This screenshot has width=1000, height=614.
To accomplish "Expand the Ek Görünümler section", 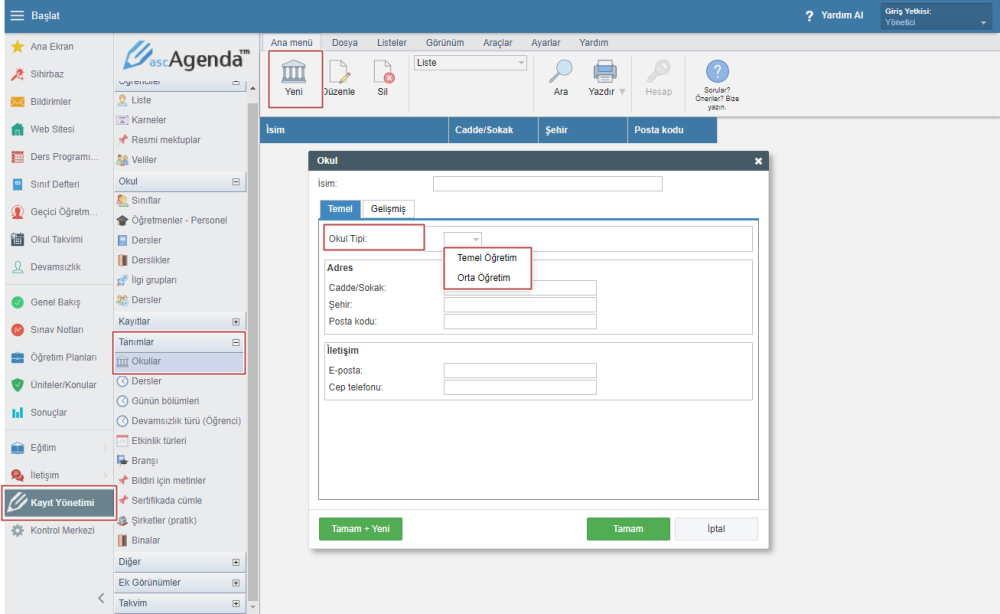I will [x=236, y=583].
